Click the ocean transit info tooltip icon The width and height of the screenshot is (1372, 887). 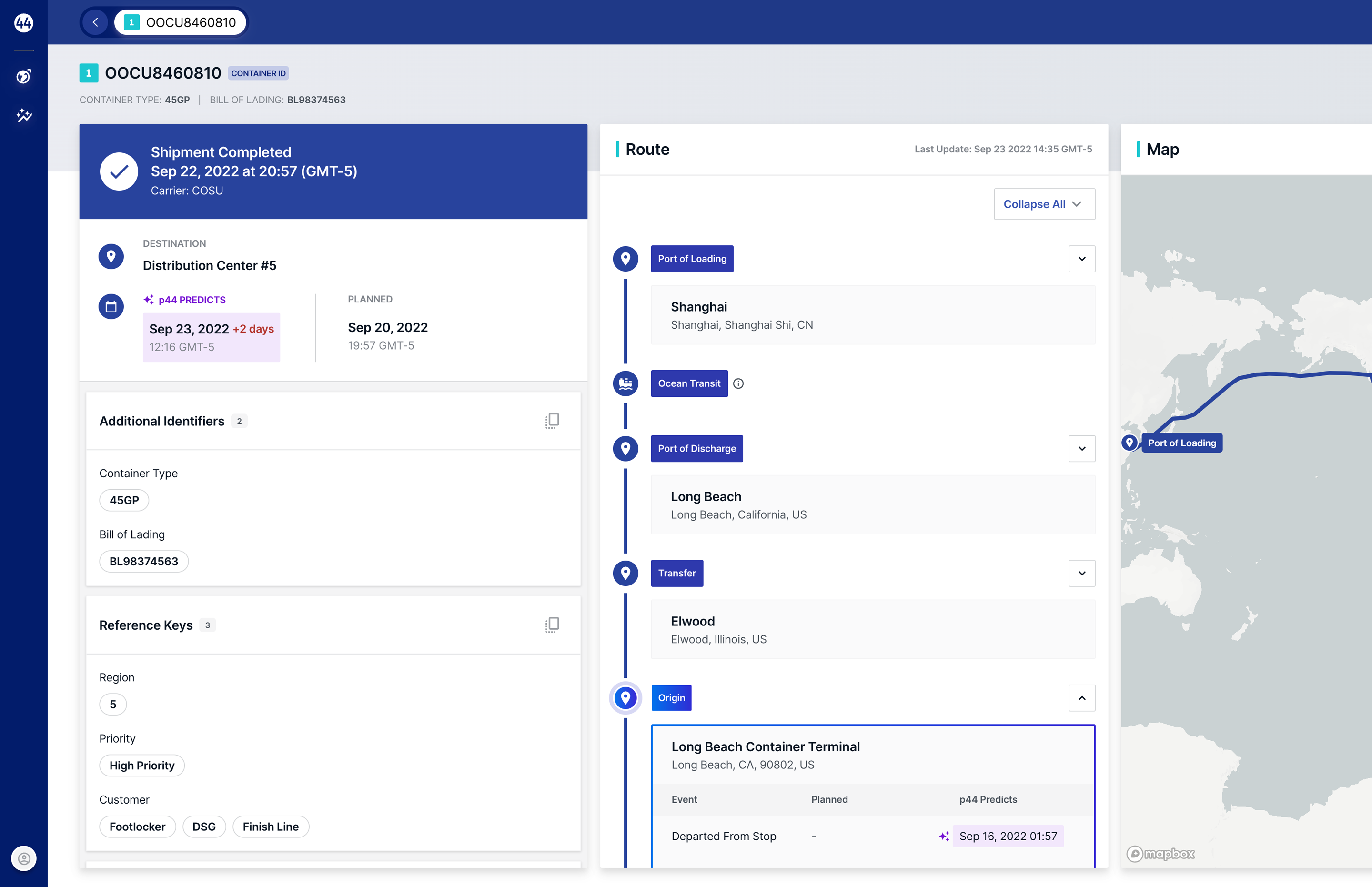pos(738,383)
